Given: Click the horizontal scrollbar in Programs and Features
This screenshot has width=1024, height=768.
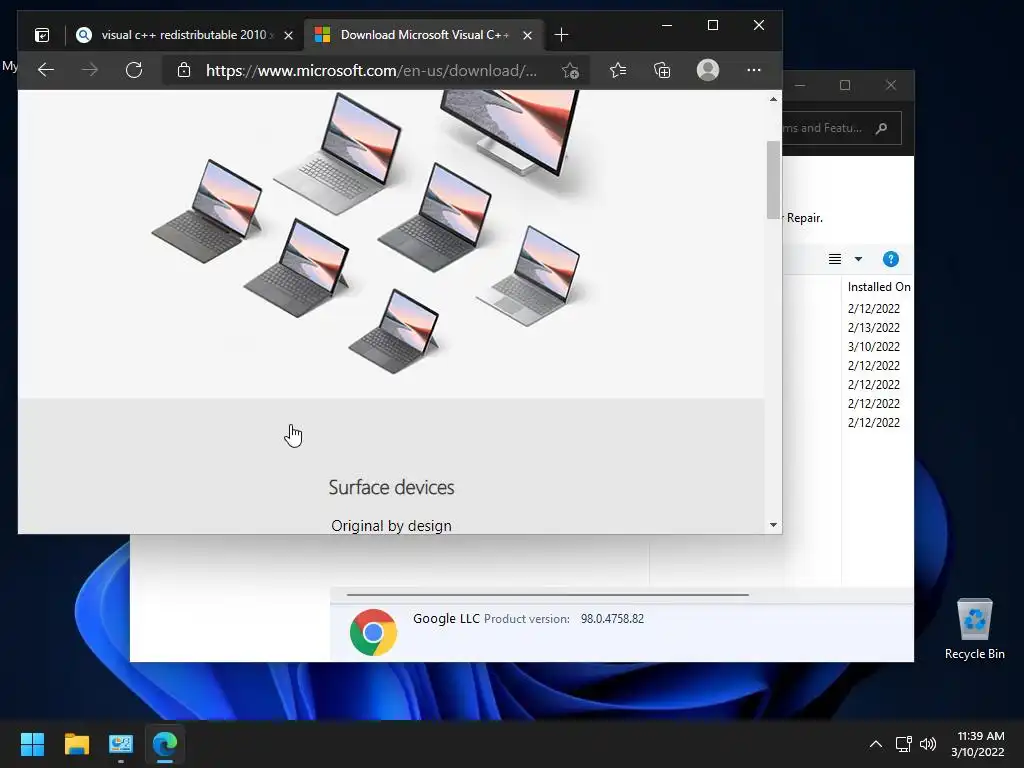Looking at the screenshot, I should pos(547,595).
